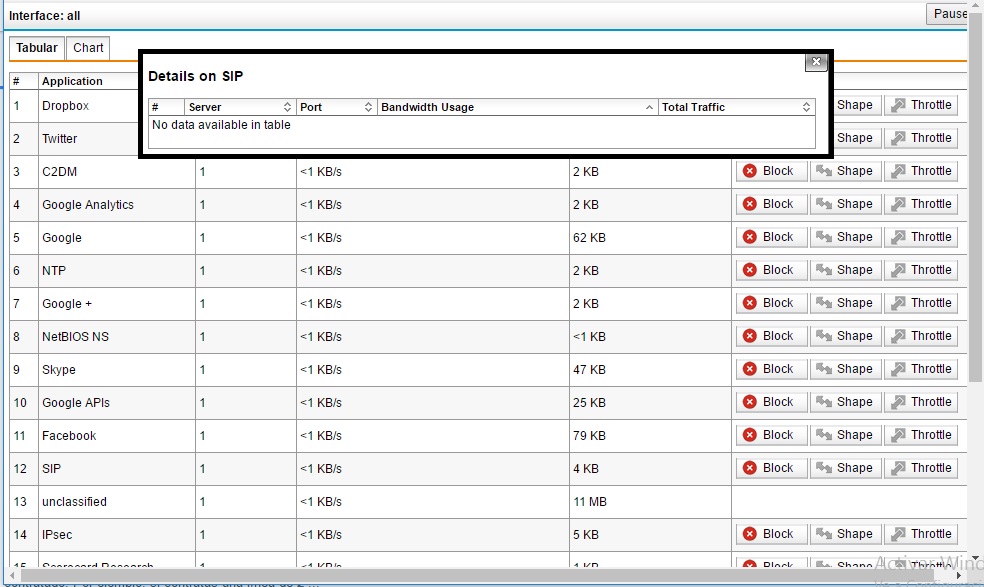Shape Dropbox traffic
984x587 pixels.
(857, 105)
